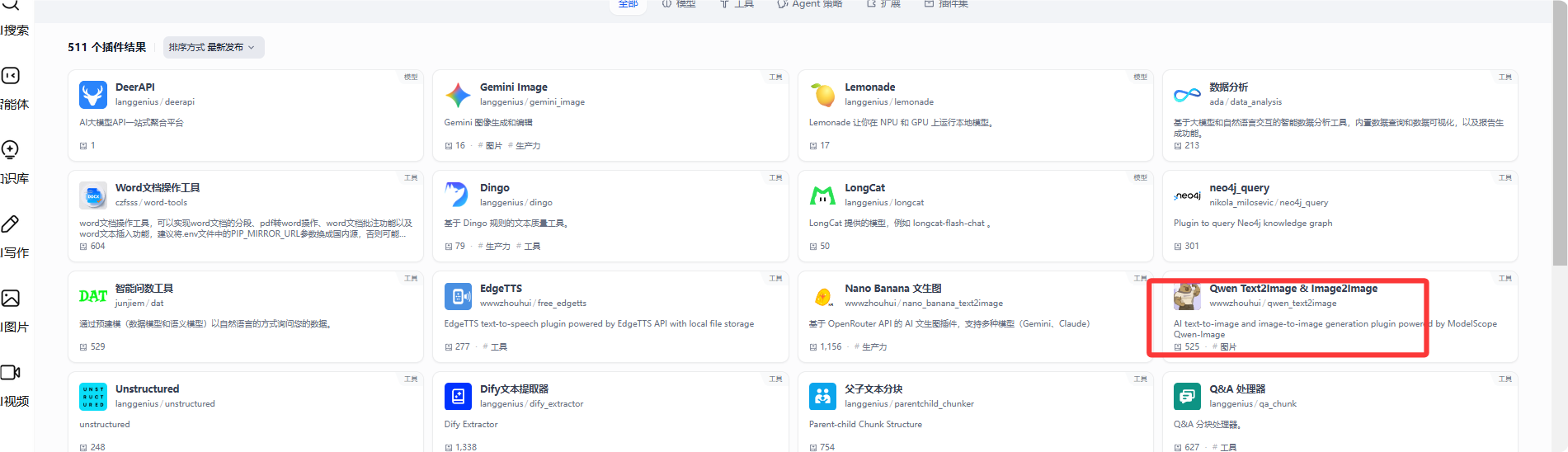Open the EdgeTTS plugin title
The image size is (1568, 452).
click(x=501, y=289)
